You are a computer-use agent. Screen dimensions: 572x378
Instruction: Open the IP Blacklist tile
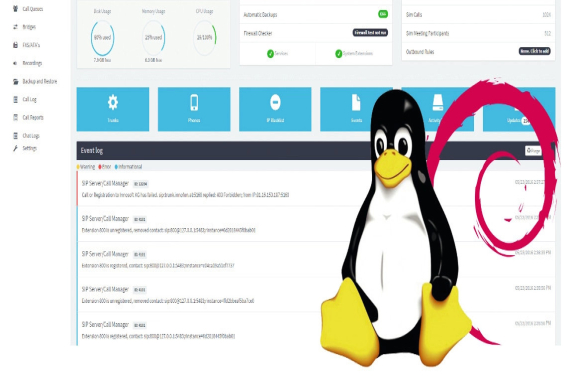275,109
